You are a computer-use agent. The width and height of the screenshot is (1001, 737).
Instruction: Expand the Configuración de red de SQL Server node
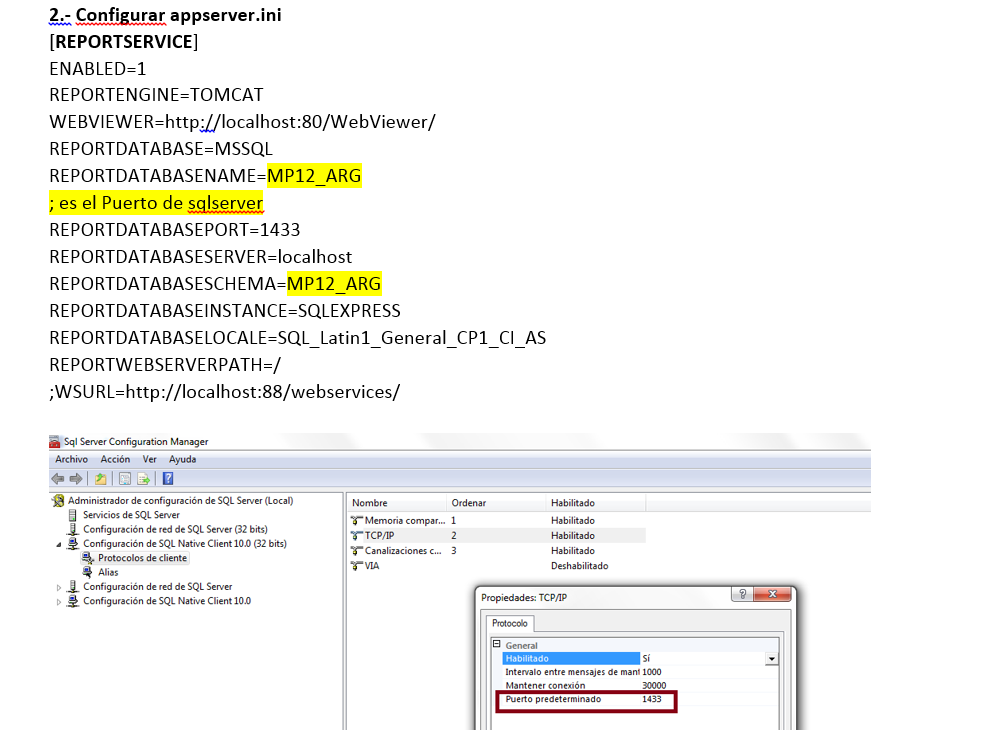point(59,587)
